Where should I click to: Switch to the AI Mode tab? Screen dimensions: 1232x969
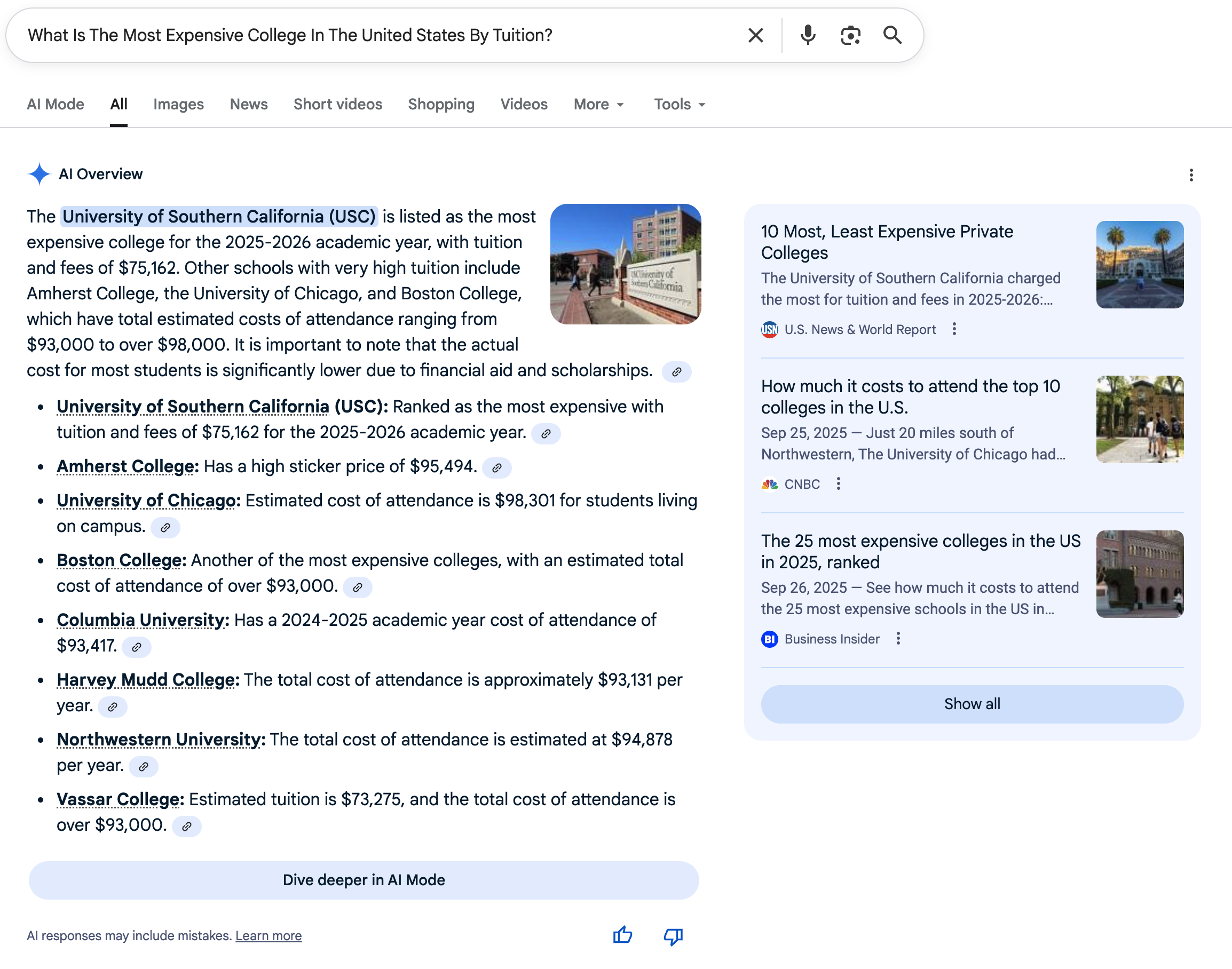[55, 105]
